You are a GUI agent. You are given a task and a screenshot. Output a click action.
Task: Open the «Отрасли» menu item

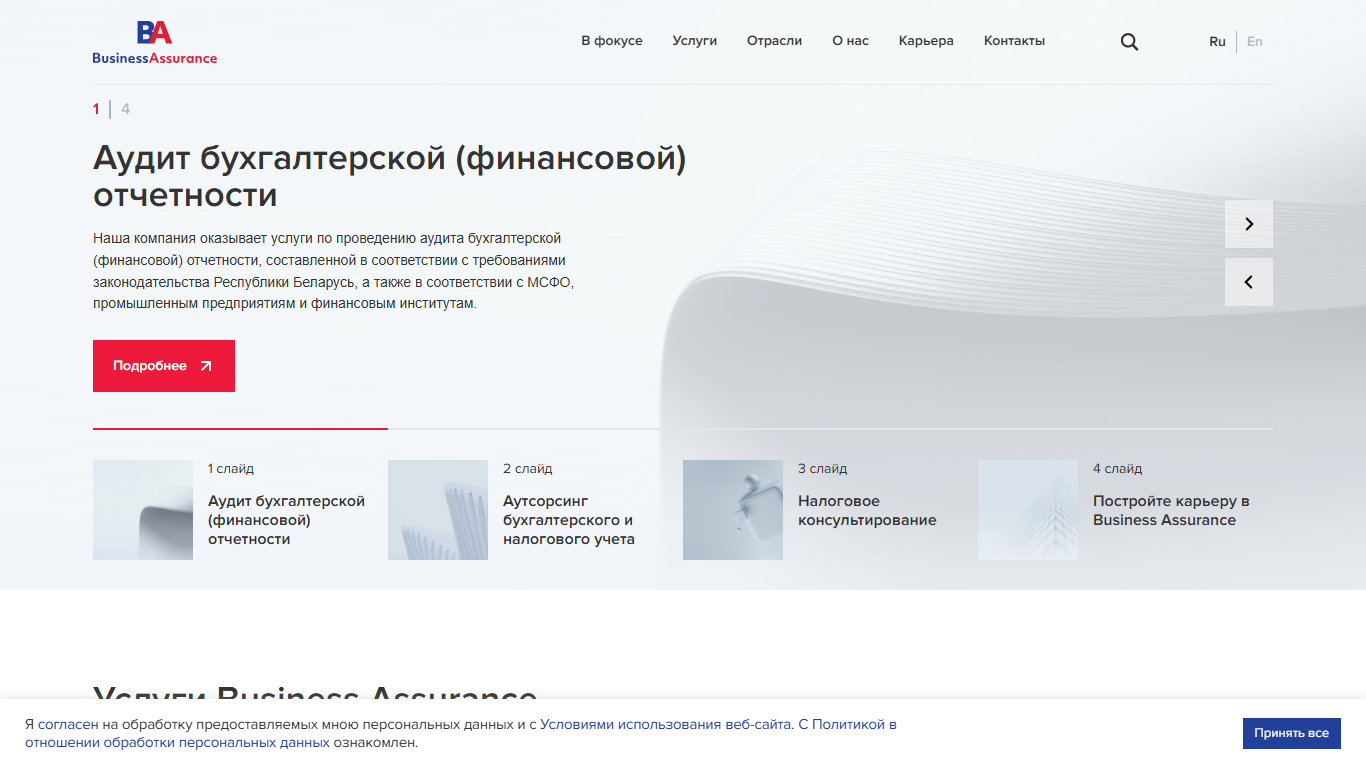click(x=775, y=41)
